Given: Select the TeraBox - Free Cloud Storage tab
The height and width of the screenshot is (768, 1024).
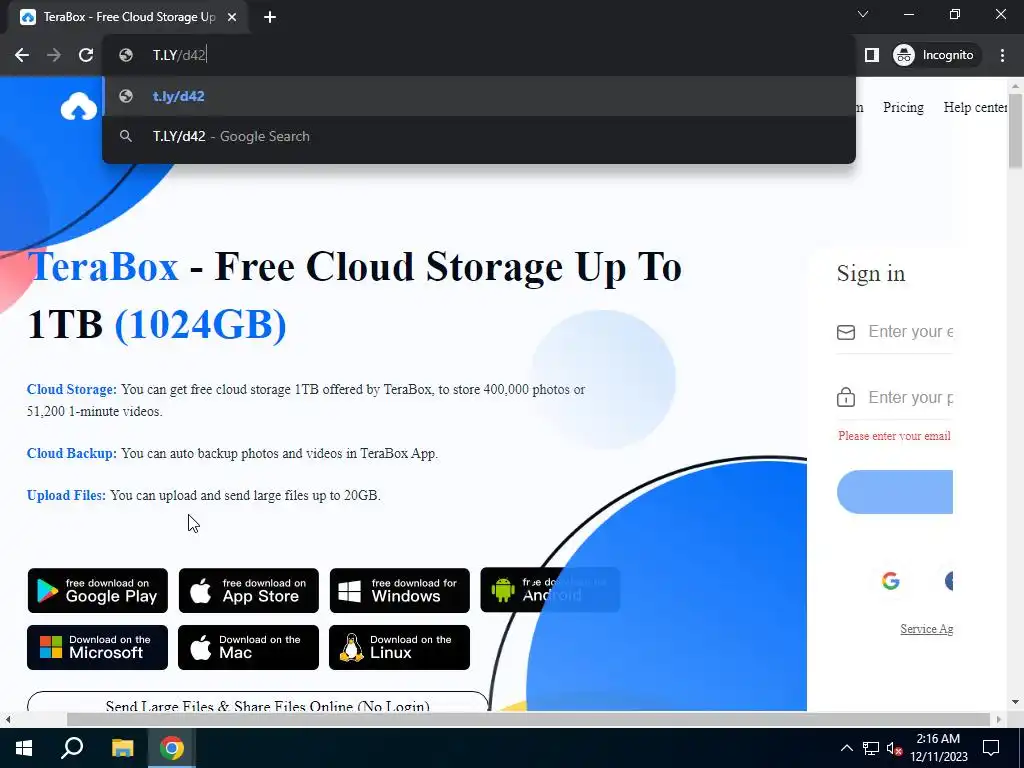Looking at the screenshot, I should (x=128, y=17).
